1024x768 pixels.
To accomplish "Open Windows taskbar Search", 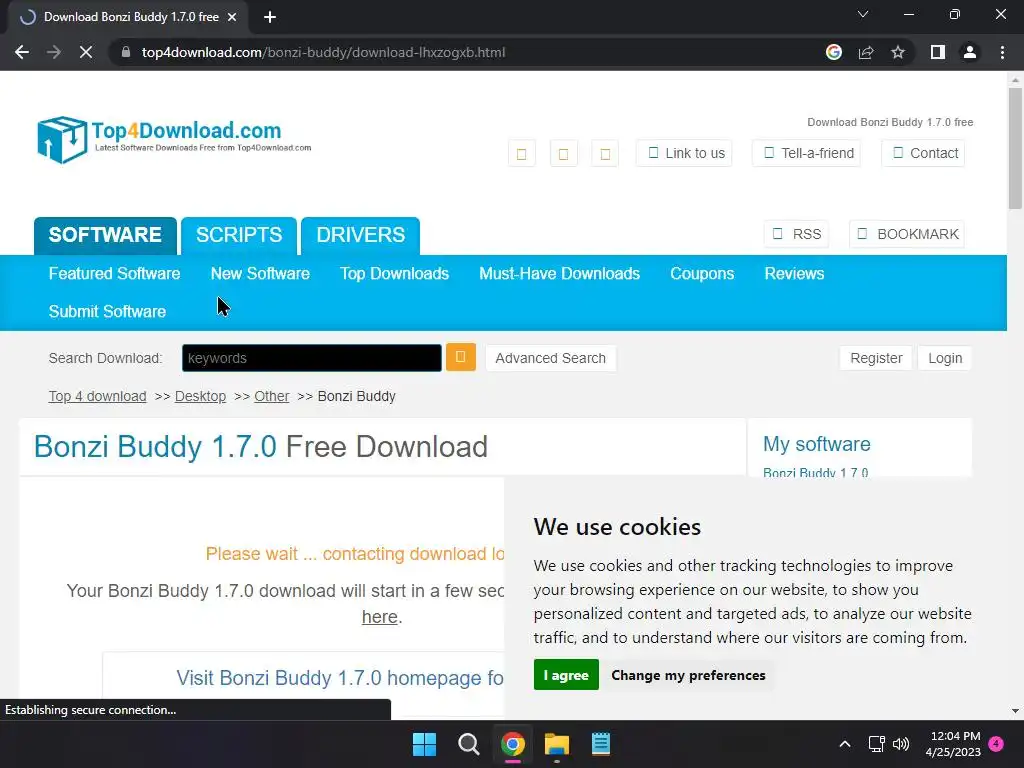I will click(468, 744).
